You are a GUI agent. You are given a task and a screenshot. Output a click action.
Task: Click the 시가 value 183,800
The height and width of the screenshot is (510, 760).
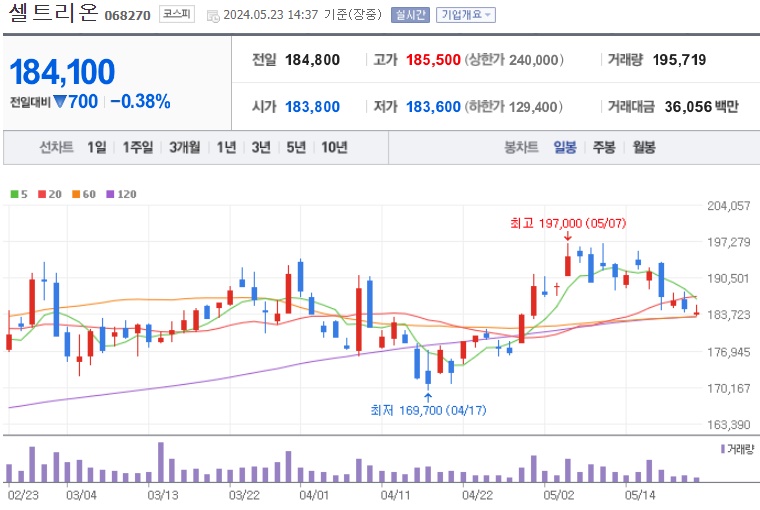point(312,107)
